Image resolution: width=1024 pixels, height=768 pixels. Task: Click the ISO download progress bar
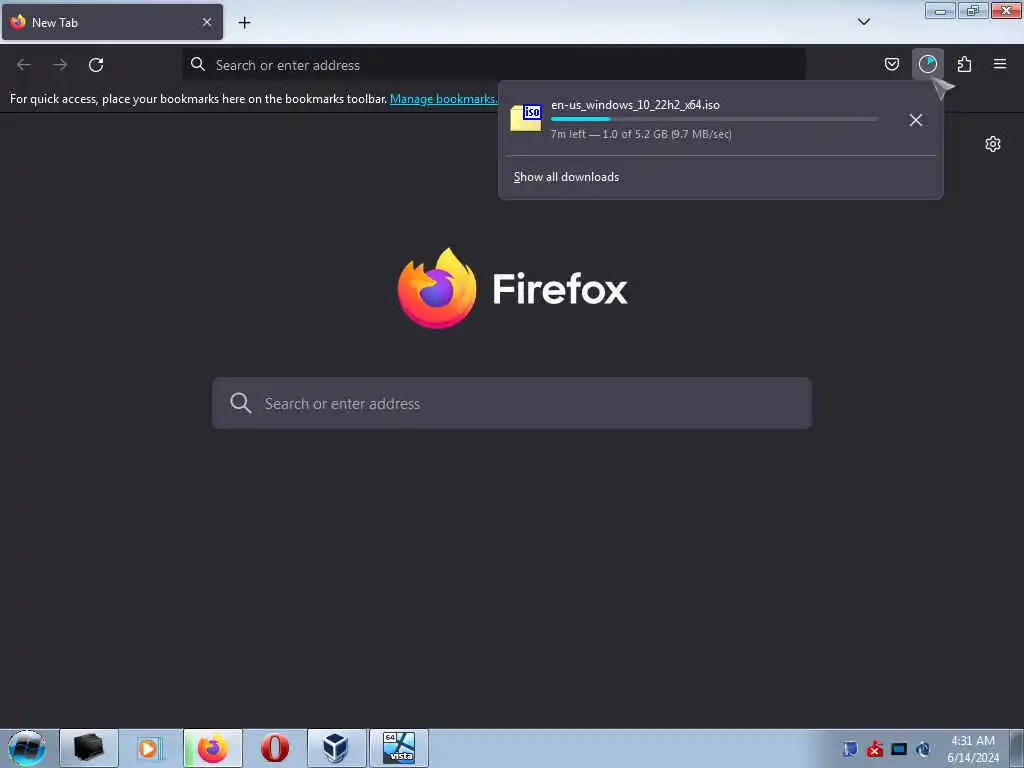pyautogui.click(x=714, y=119)
